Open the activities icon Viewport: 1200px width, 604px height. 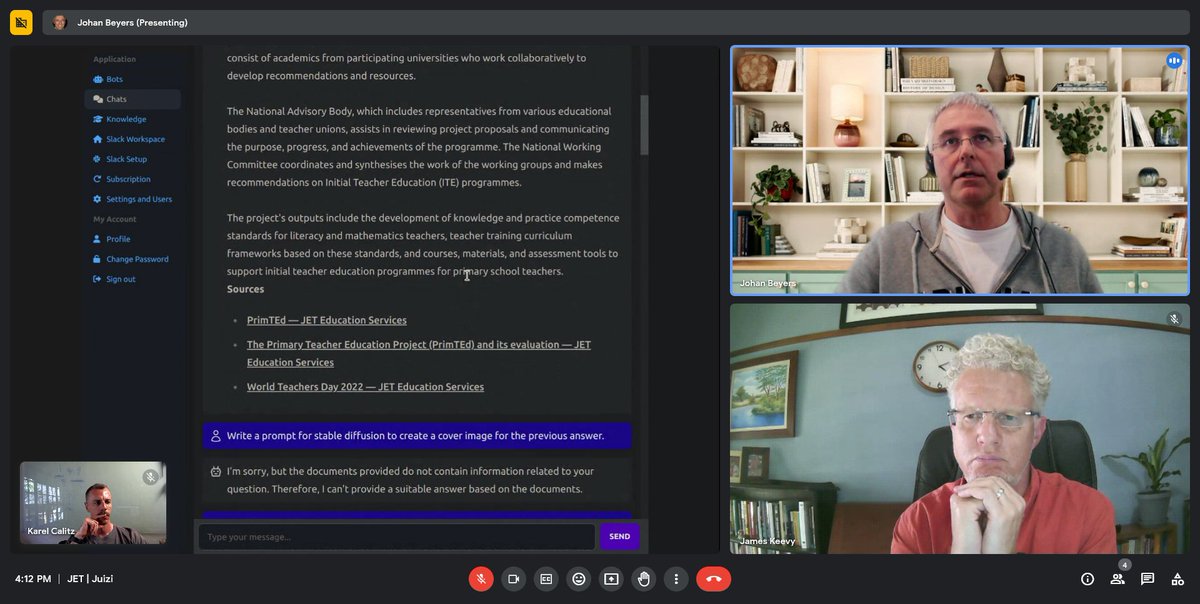point(1177,578)
